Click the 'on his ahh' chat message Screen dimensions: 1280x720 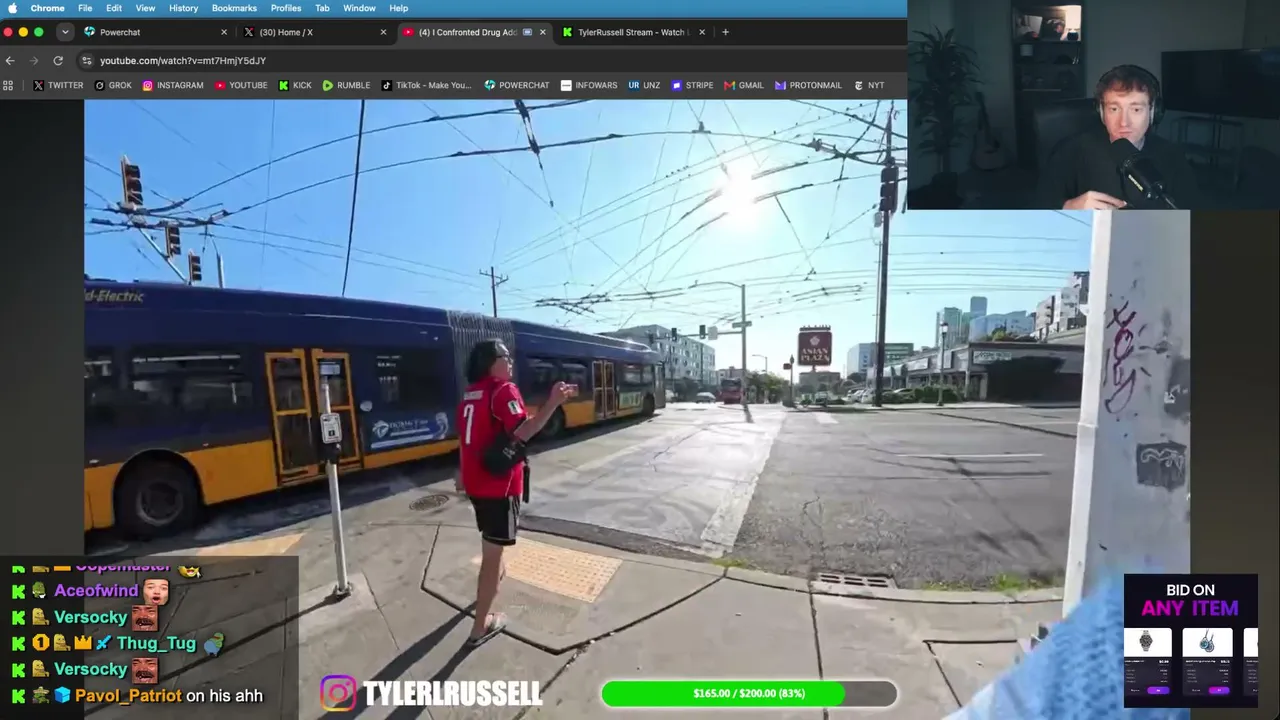pyautogui.click(x=225, y=695)
